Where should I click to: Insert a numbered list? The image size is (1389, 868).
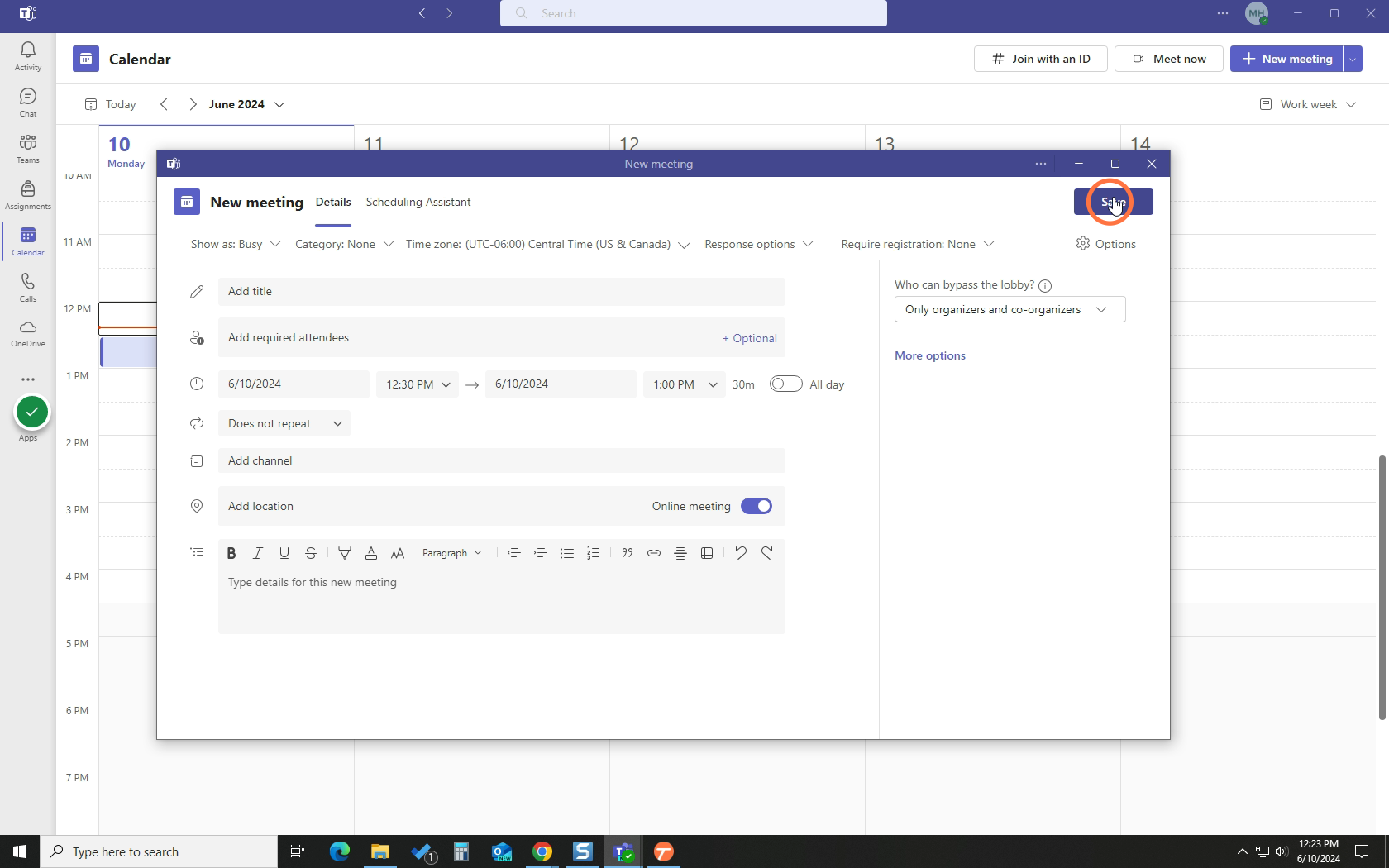click(x=594, y=553)
